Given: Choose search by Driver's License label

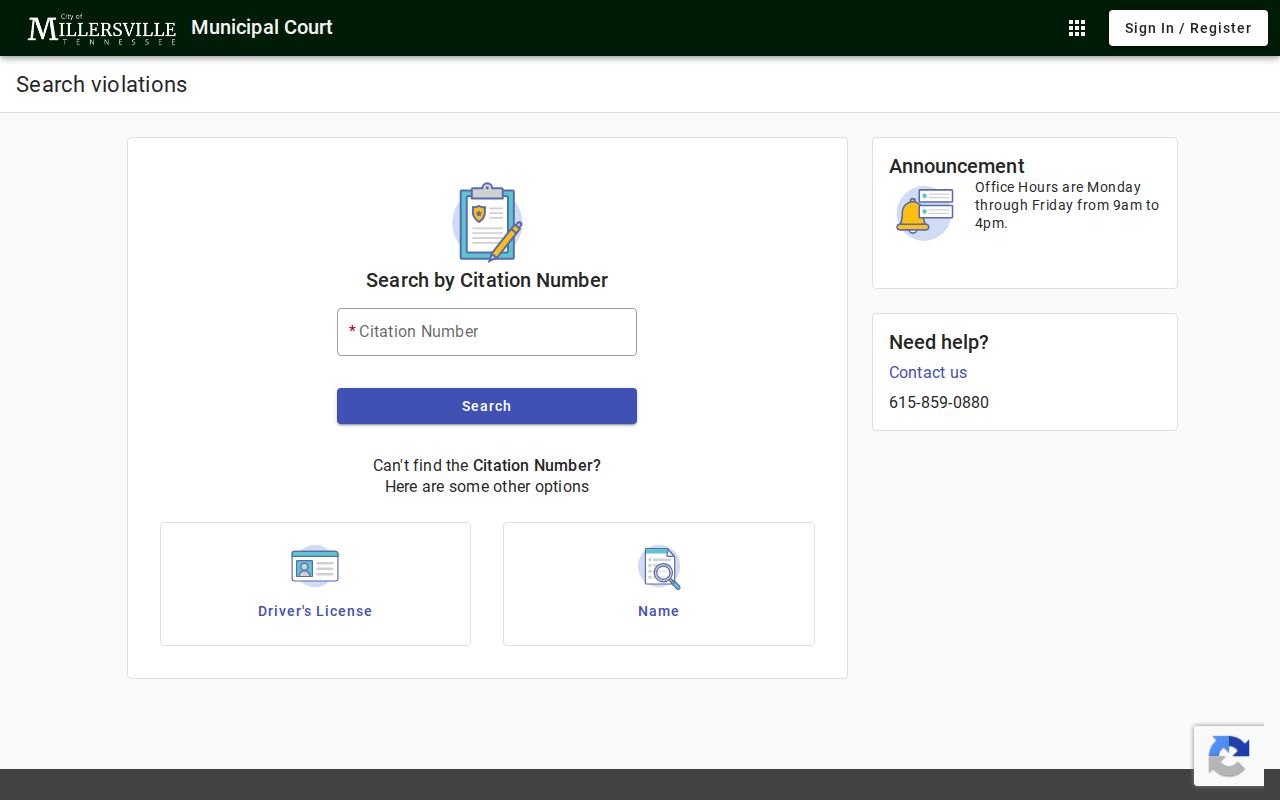Looking at the screenshot, I should coord(315,611).
